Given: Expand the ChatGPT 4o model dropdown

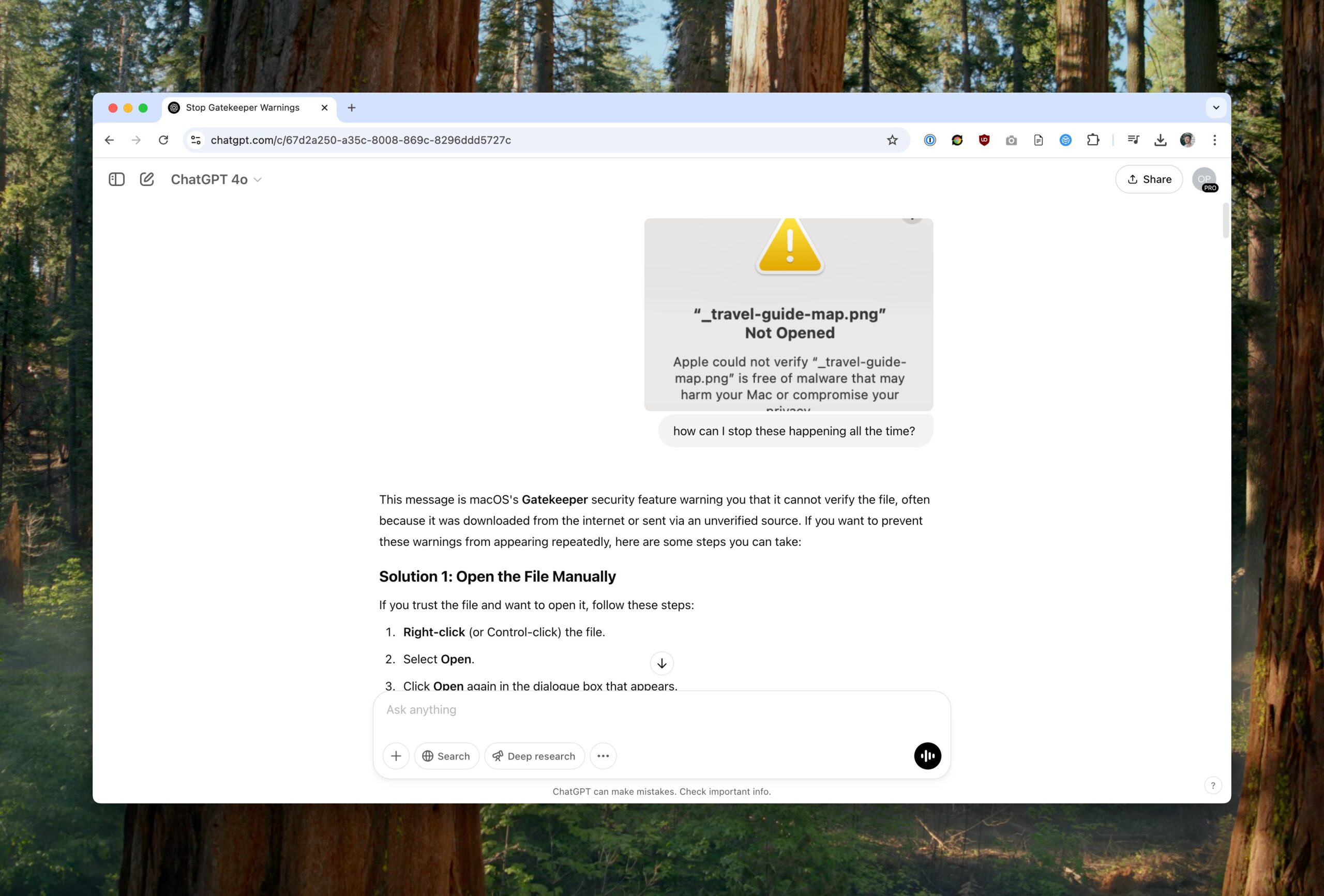Looking at the screenshot, I should 216,179.
